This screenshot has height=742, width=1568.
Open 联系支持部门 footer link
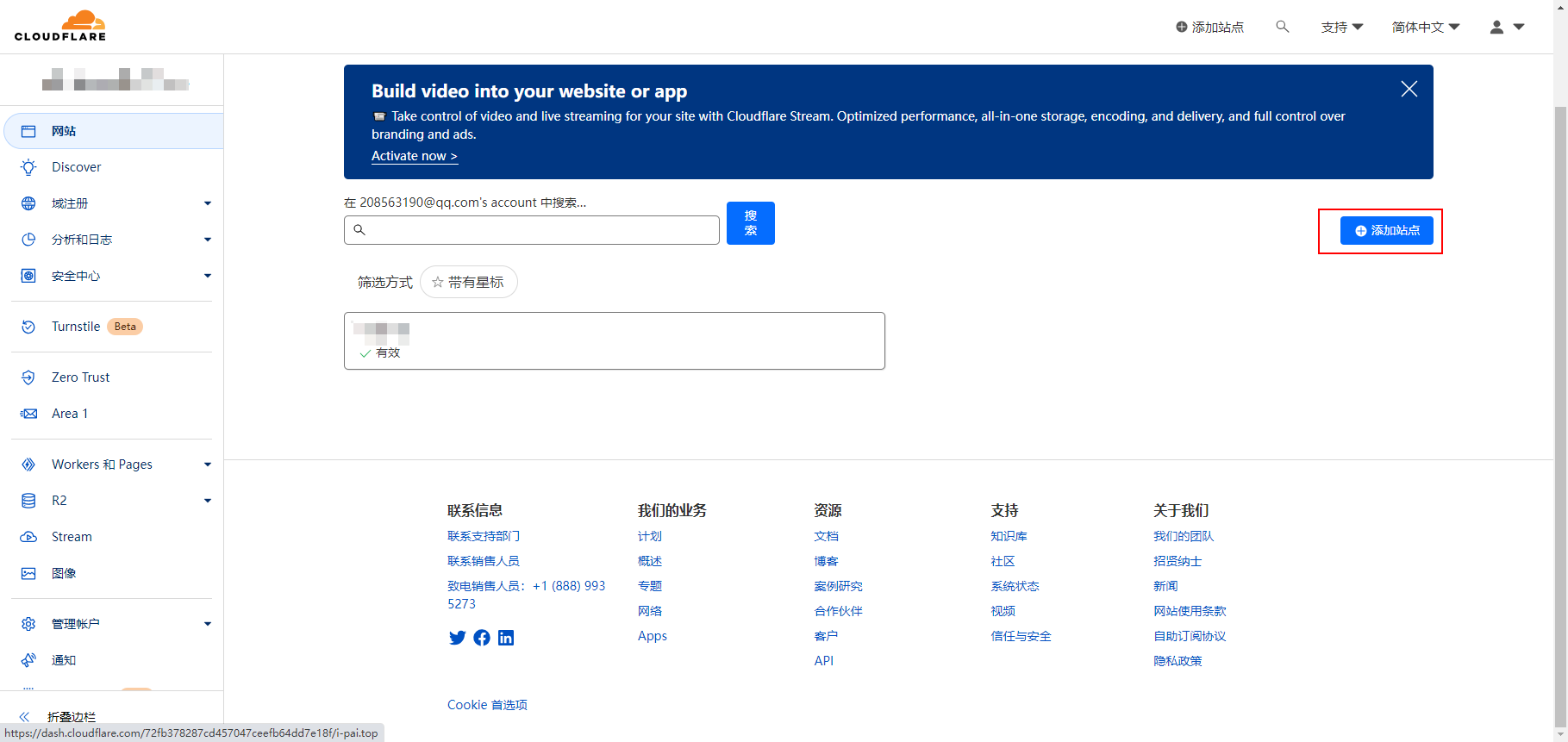(484, 536)
